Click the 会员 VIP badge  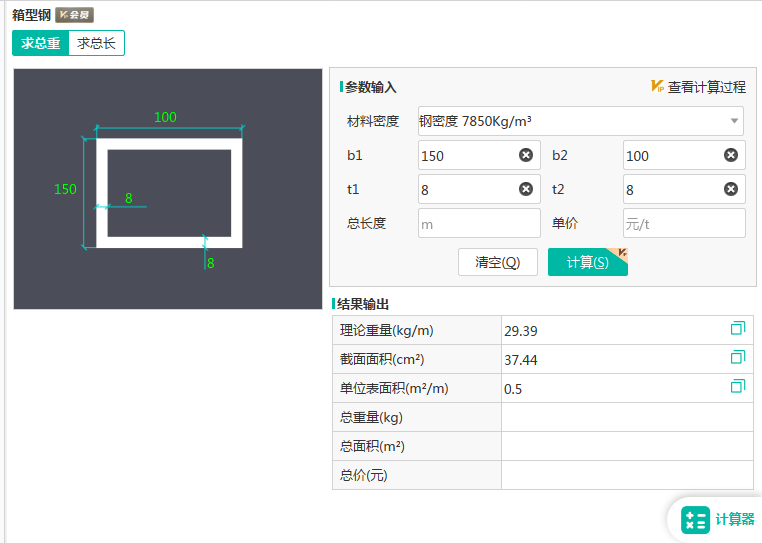74,15
